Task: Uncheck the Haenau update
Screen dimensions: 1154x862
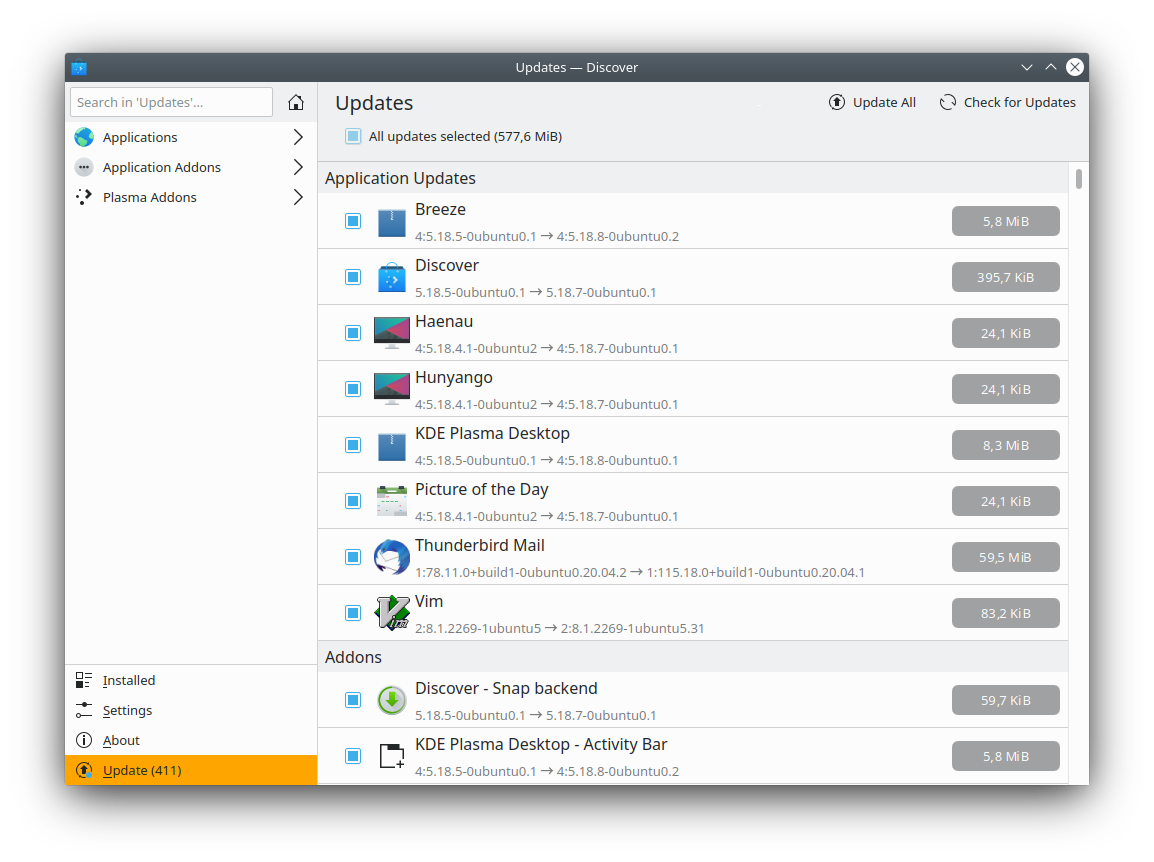Action: point(353,333)
